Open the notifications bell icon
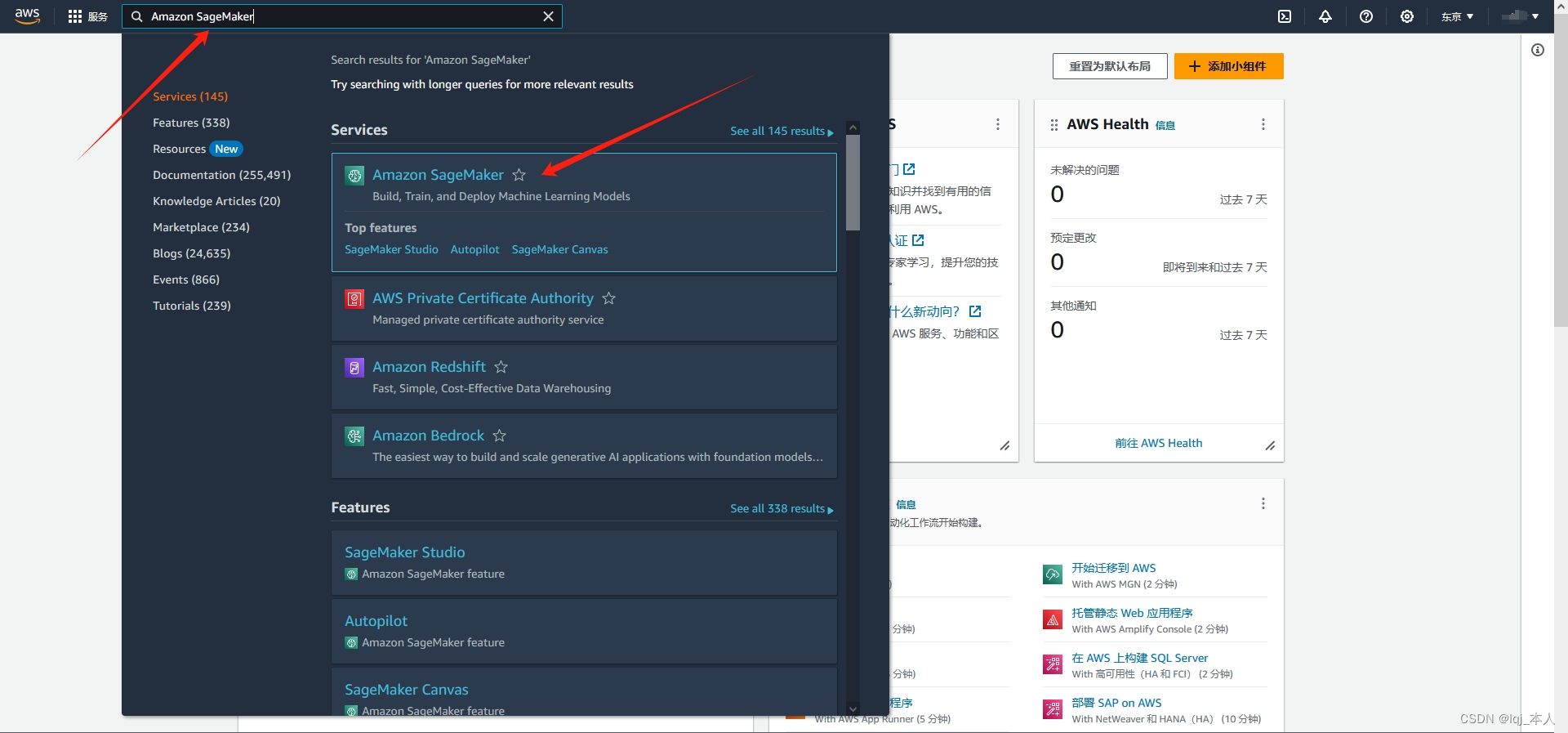Image resolution: width=1568 pixels, height=733 pixels. coord(1325,16)
